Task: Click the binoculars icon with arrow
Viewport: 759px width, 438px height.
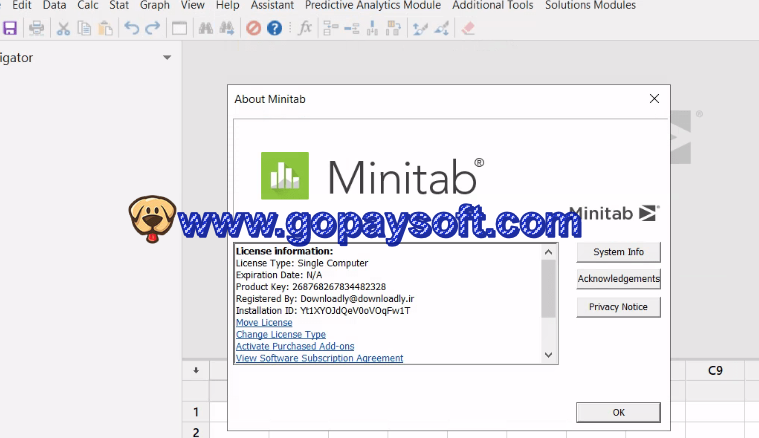Action: (x=227, y=28)
